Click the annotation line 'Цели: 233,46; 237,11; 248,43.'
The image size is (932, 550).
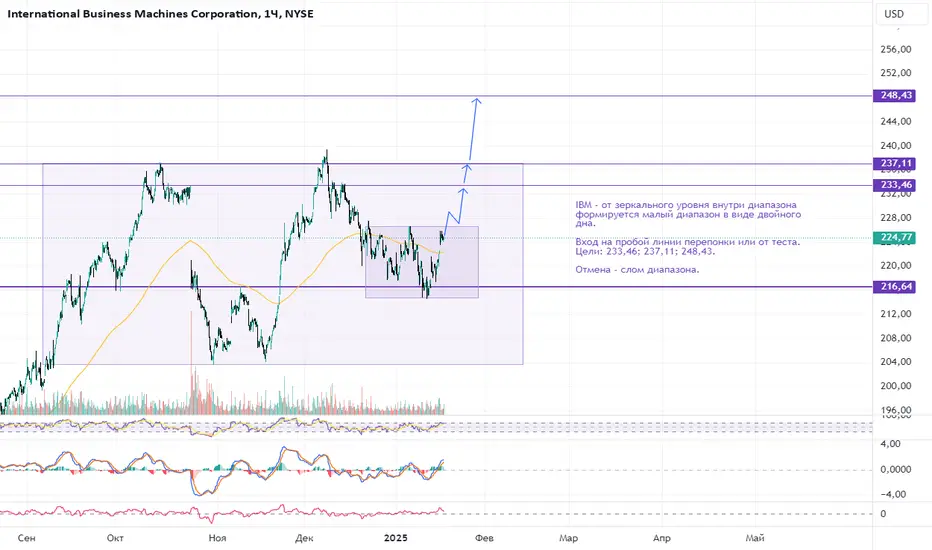point(645,252)
